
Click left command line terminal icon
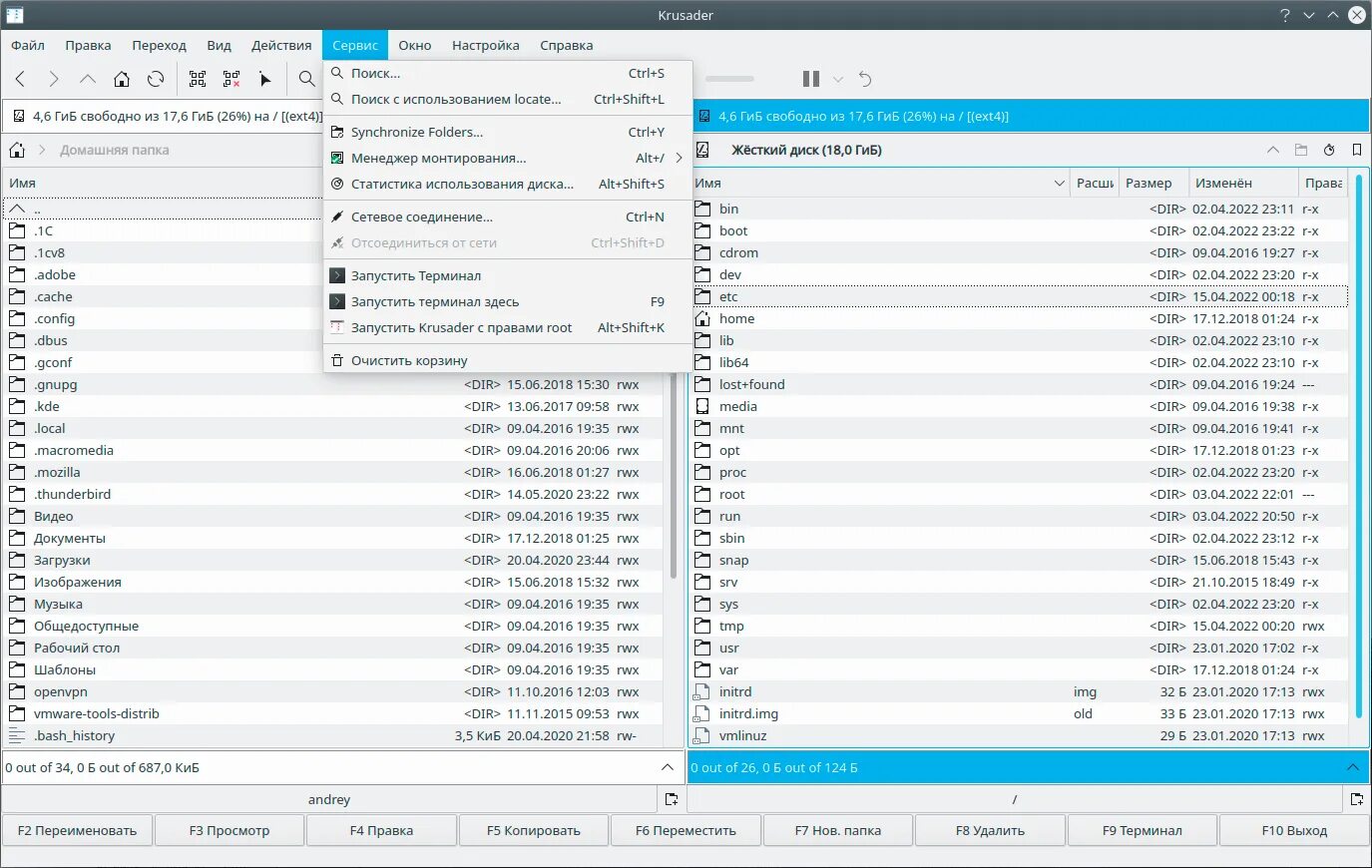point(672,799)
